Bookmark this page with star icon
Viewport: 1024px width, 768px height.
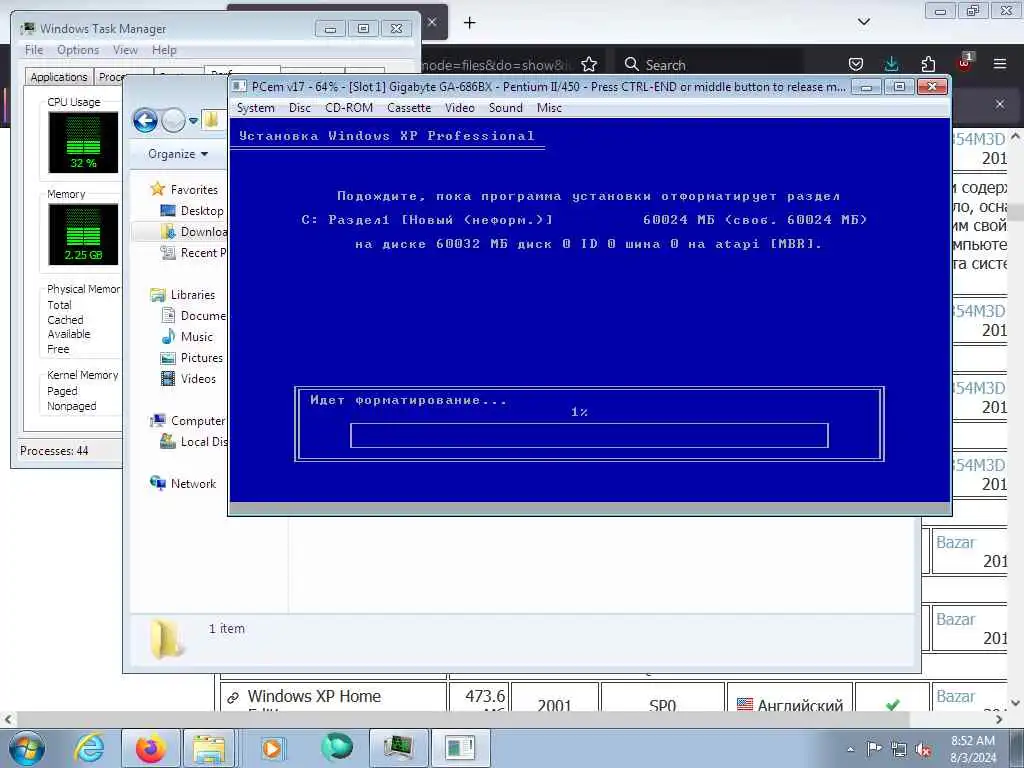[x=589, y=64]
